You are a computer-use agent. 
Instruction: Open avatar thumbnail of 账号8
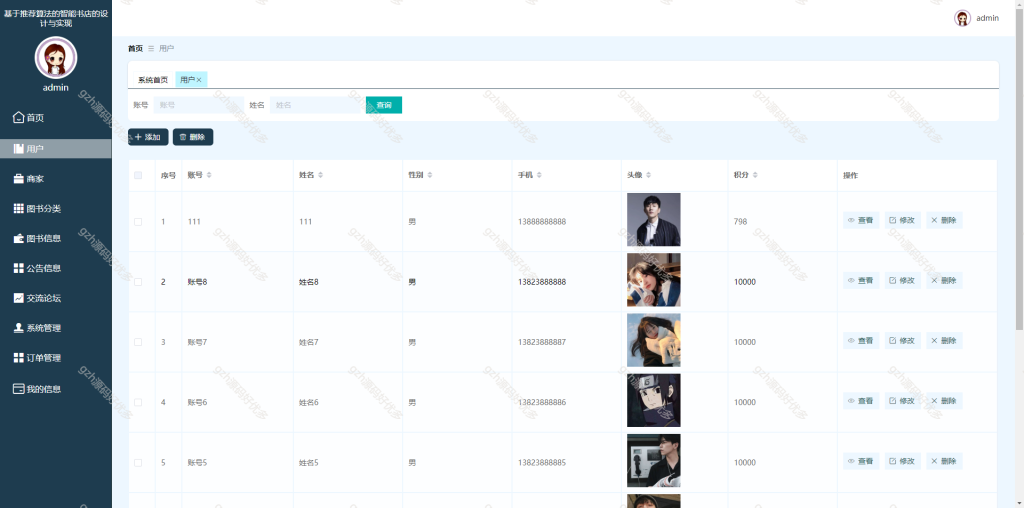click(654, 280)
